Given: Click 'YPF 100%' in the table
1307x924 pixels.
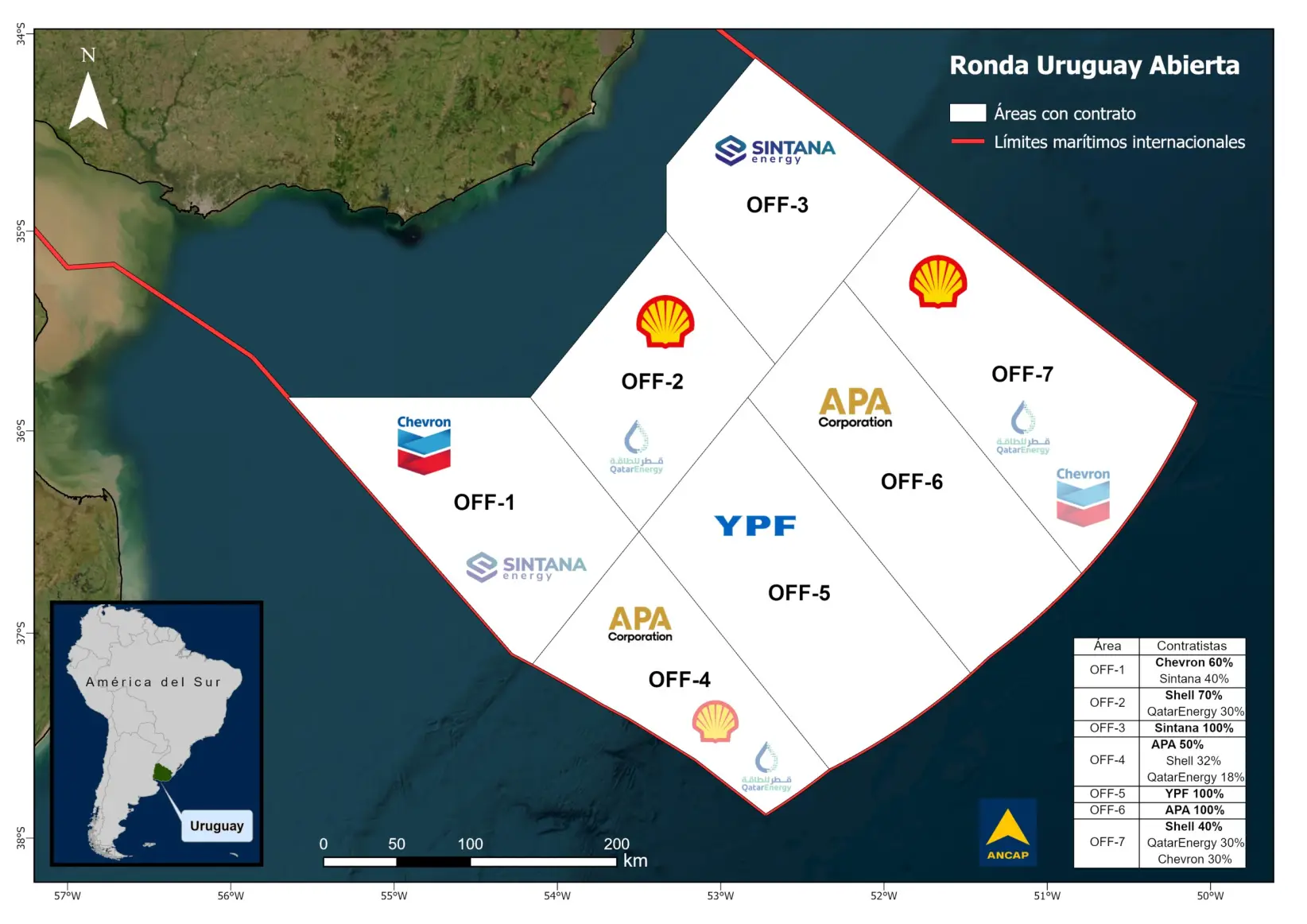Looking at the screenshot, I should (x=1193, y=794).
